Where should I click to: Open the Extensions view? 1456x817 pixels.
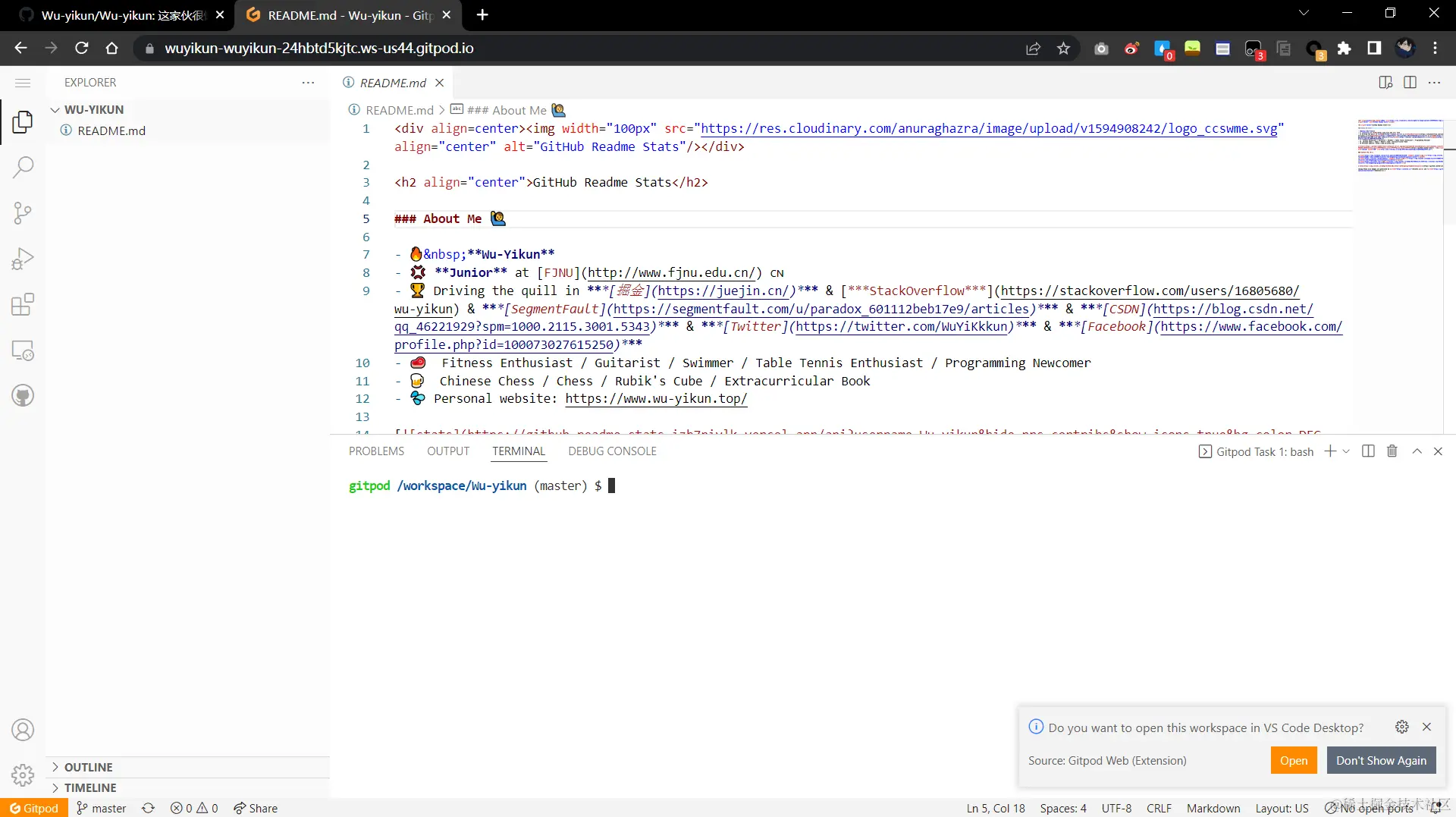pos(23,304)
